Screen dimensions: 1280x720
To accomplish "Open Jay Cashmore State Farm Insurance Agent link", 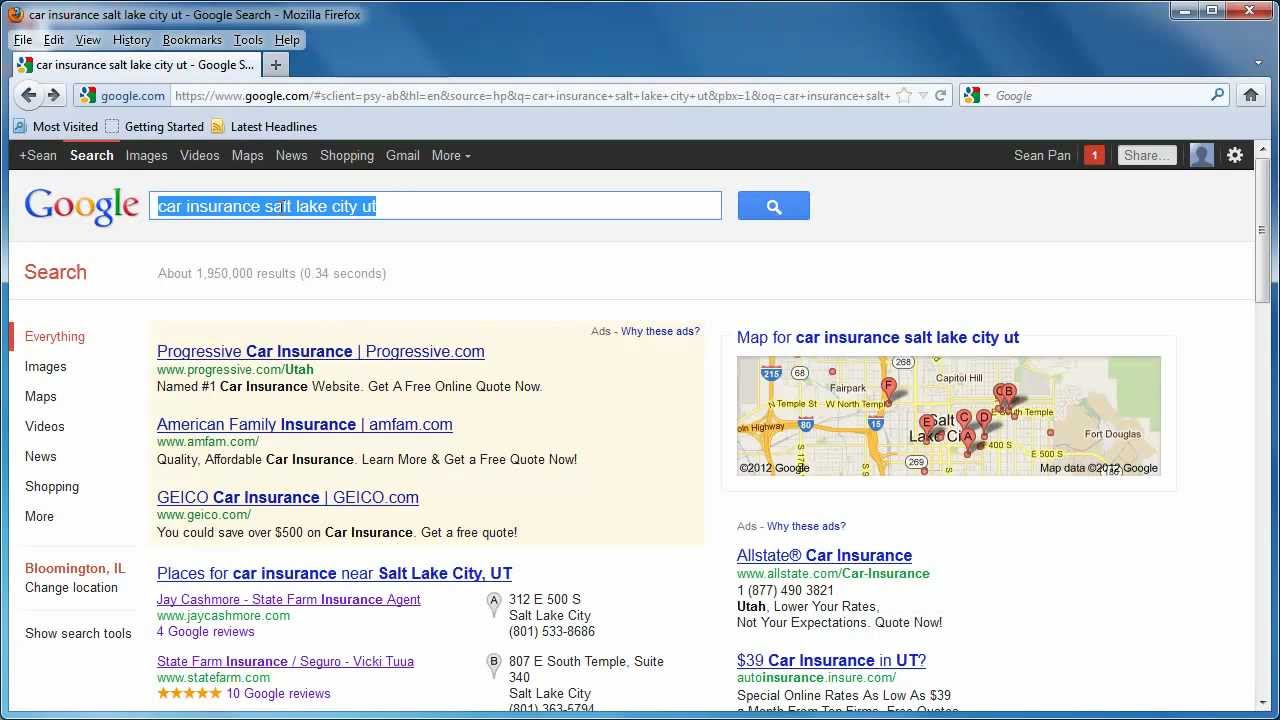I will pos(288,599).
